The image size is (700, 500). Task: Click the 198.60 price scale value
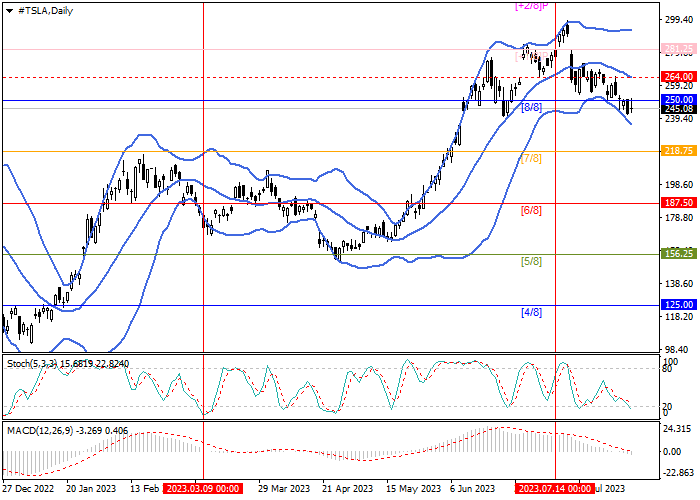point(679,185)
